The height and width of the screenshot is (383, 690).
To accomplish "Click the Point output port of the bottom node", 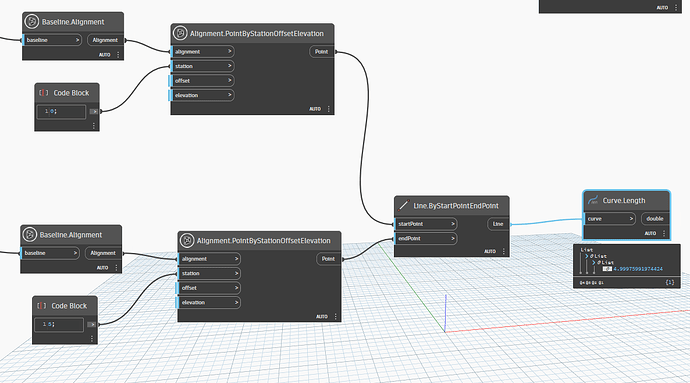I will [x=328, y=259].
